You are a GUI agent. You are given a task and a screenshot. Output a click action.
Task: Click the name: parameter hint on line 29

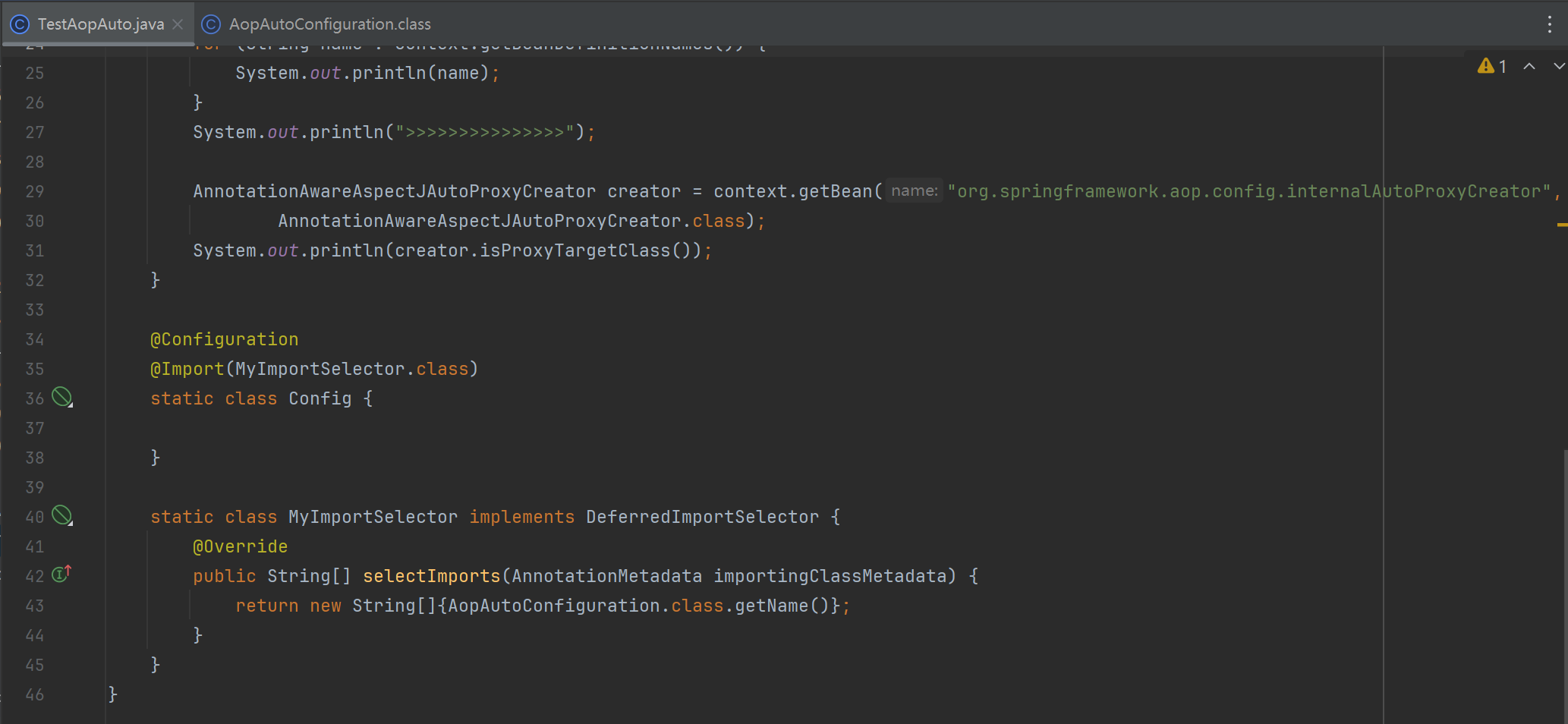click(915, 190)
